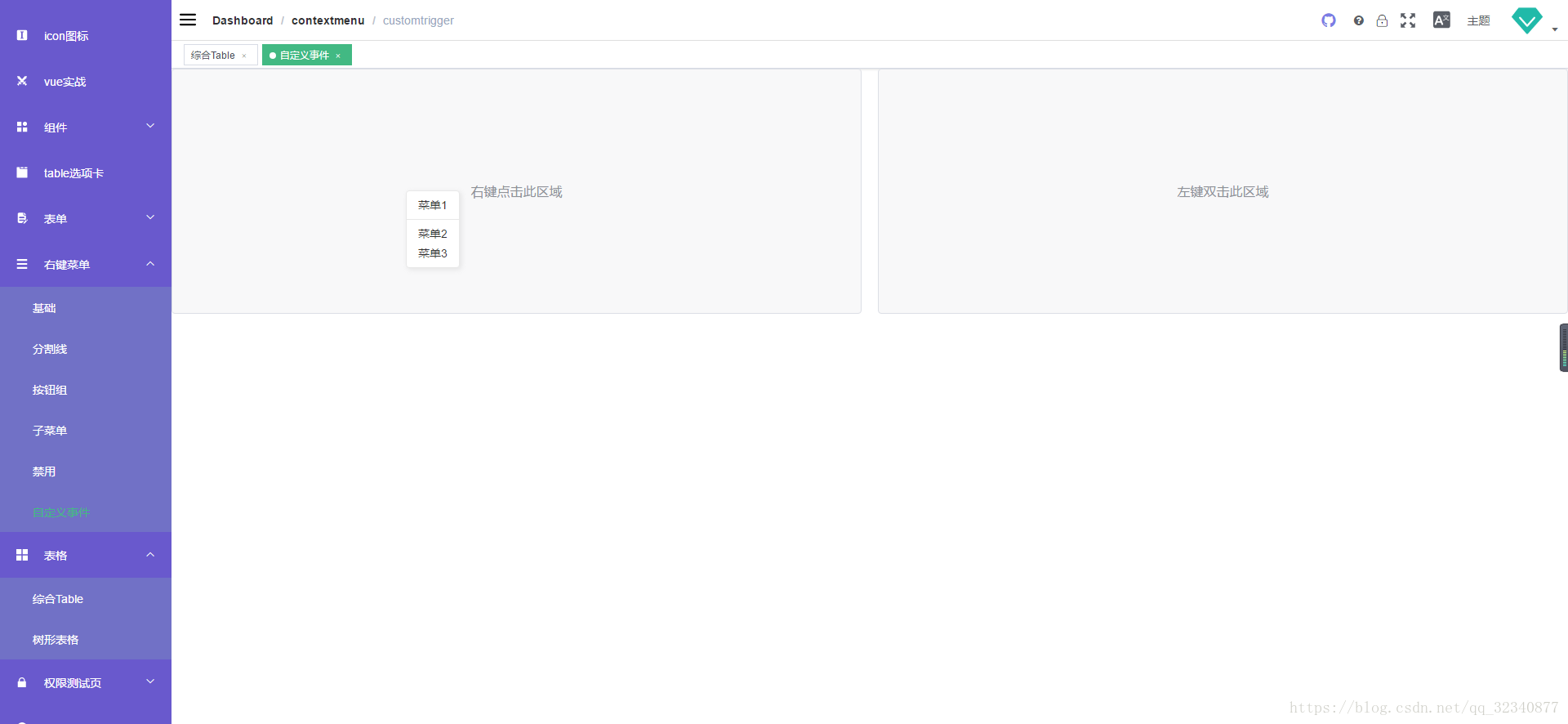The height and width of the screenshot is (724, 1568).
Task: Click the 表单 document icon
Action: pyautogui.click(x=22, y=218)
